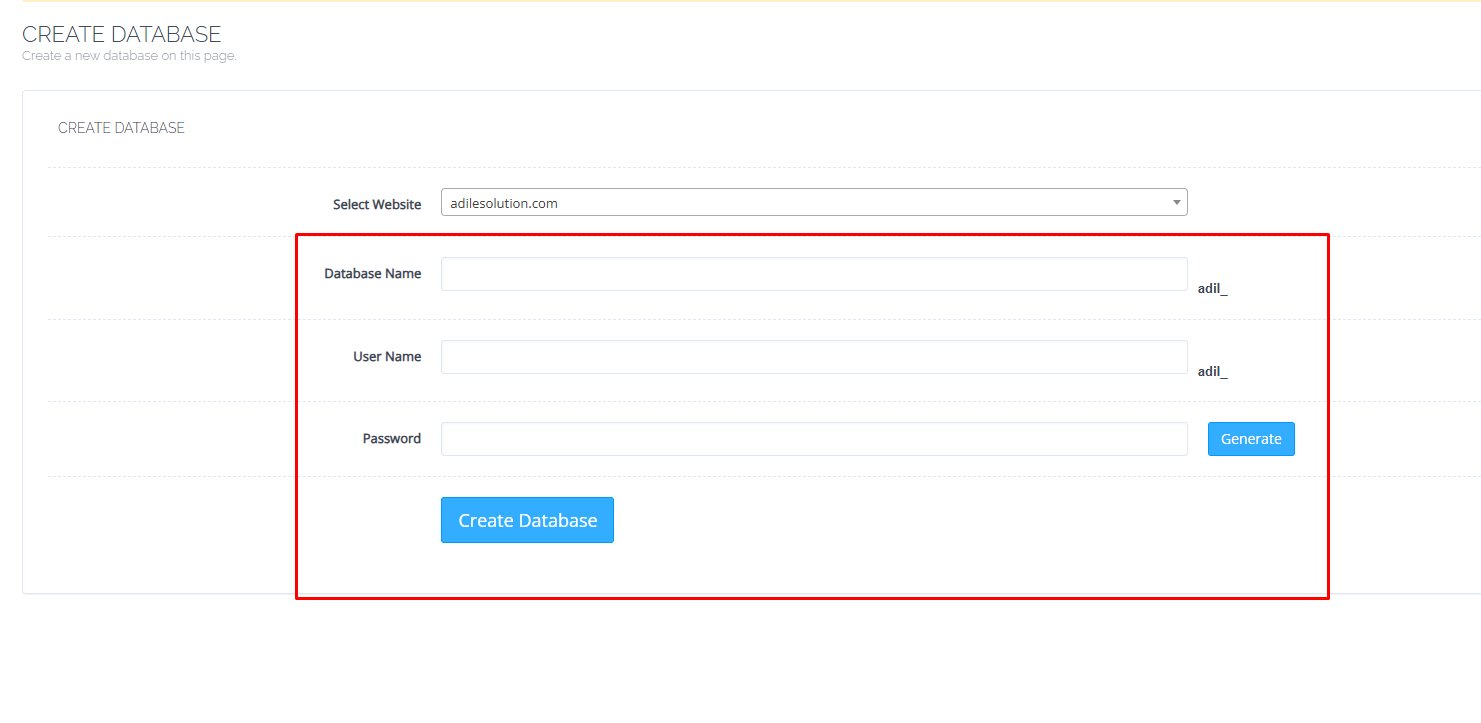Click the large CREATE DATABASE page heading
Image resolution: width=1481 pixels, height=723 pixels.
(x=121, y=35)
